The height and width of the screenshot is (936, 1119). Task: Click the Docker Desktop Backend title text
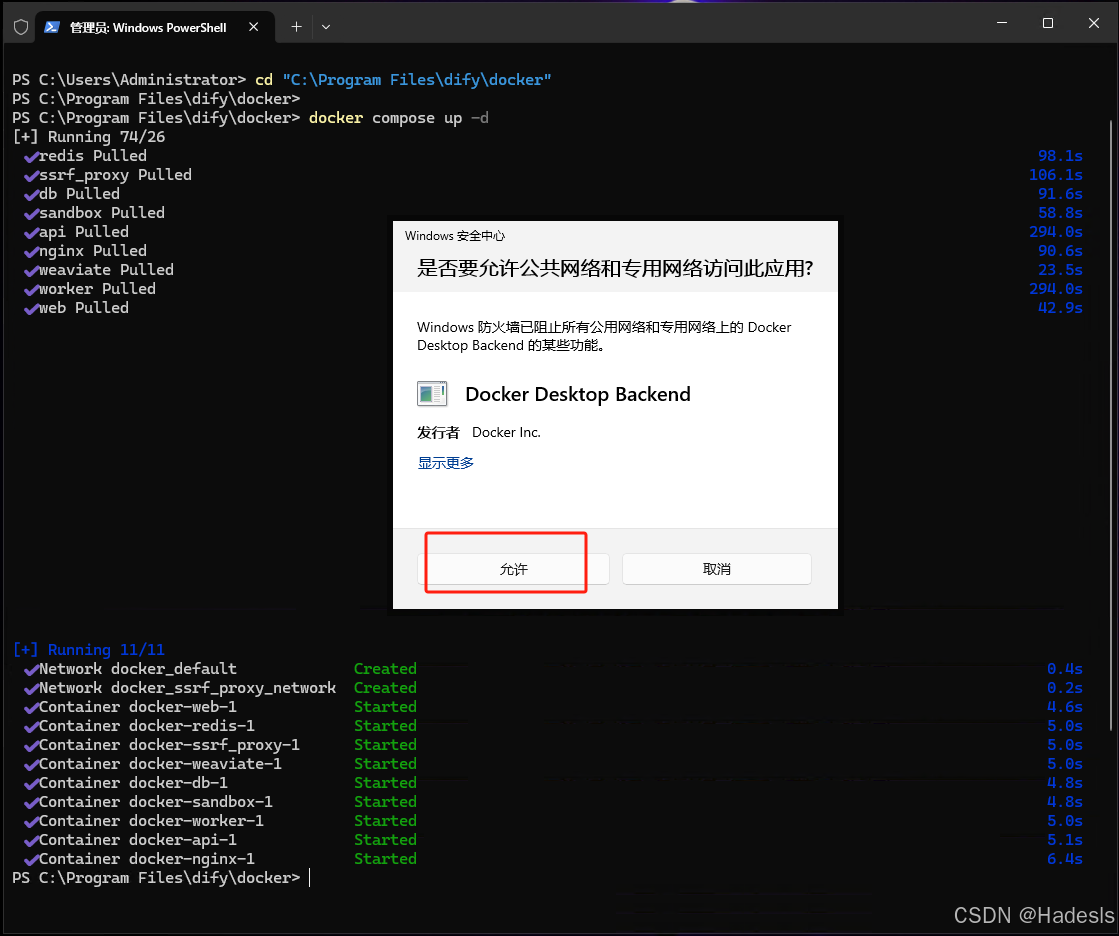tap(578, 394)
